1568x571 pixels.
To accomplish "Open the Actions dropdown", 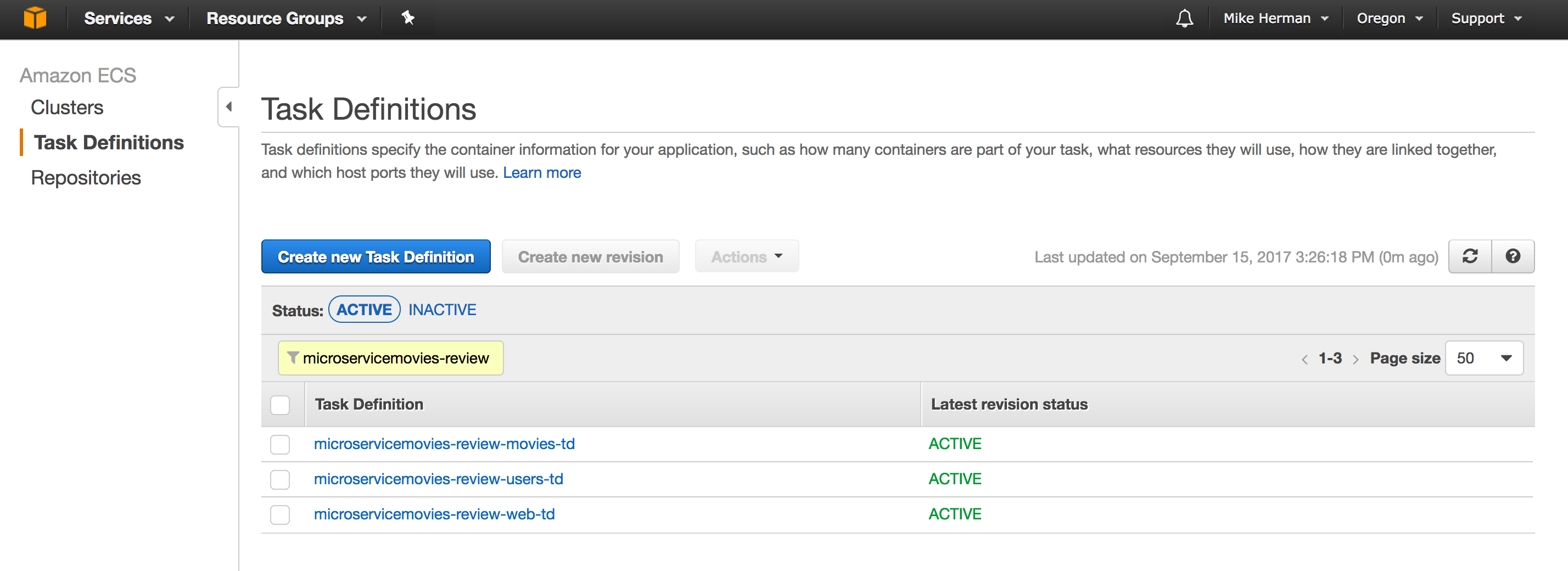I will (x=746, y=256).
